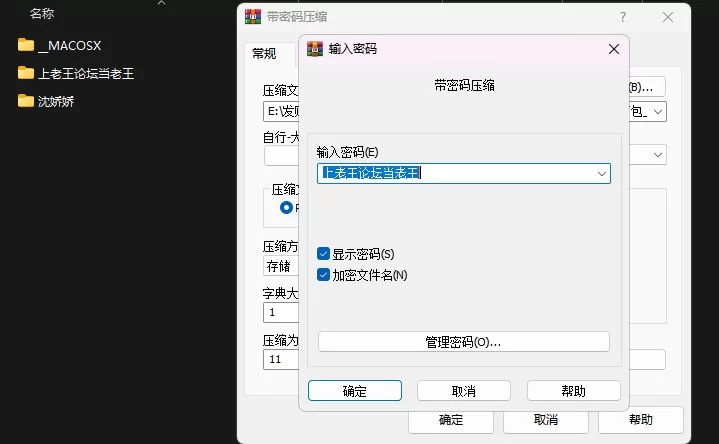Open the archive name dropdown in the background dialog
The image size is (719, 444).
pos(657,112)
